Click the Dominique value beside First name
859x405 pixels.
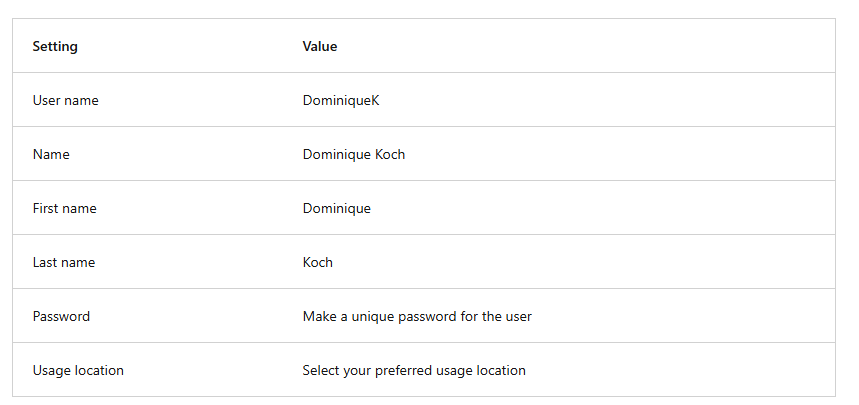click(x=337, y=208)
